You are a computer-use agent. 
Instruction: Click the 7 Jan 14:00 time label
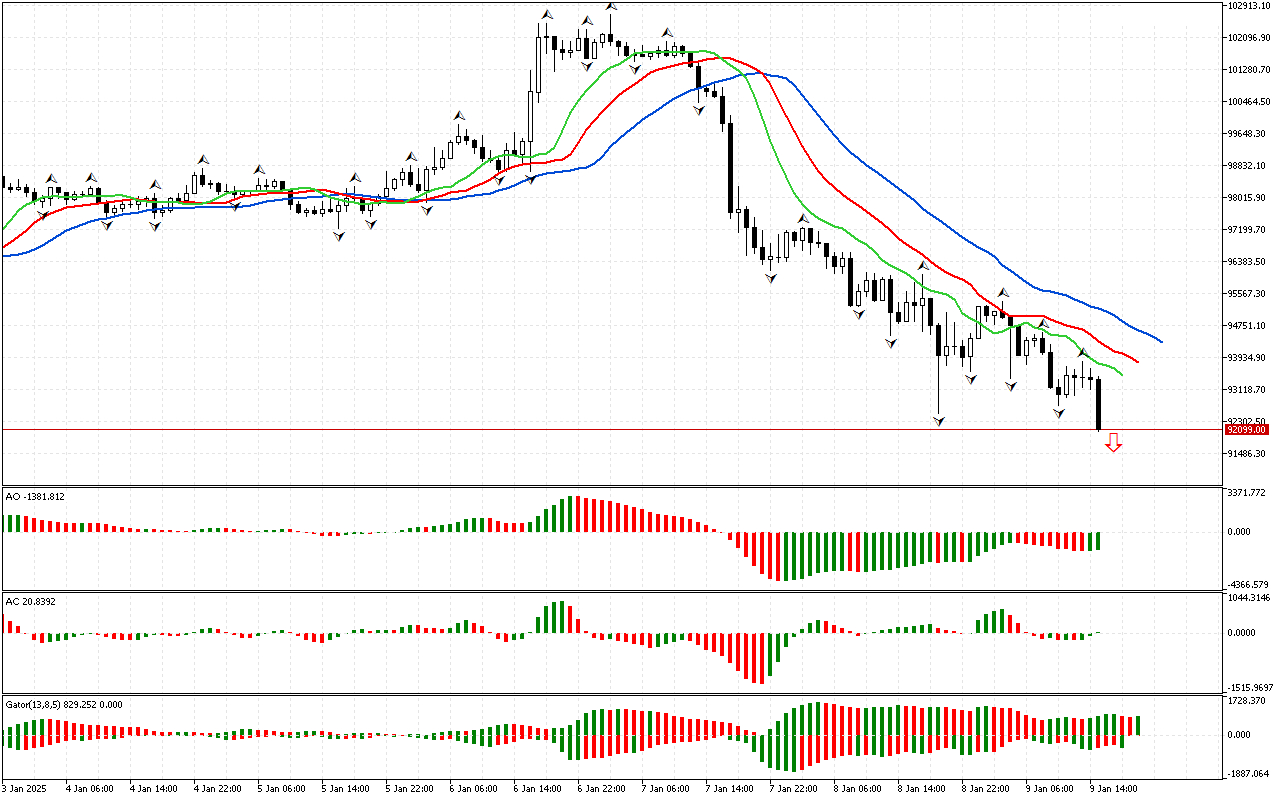pos(730,788)
